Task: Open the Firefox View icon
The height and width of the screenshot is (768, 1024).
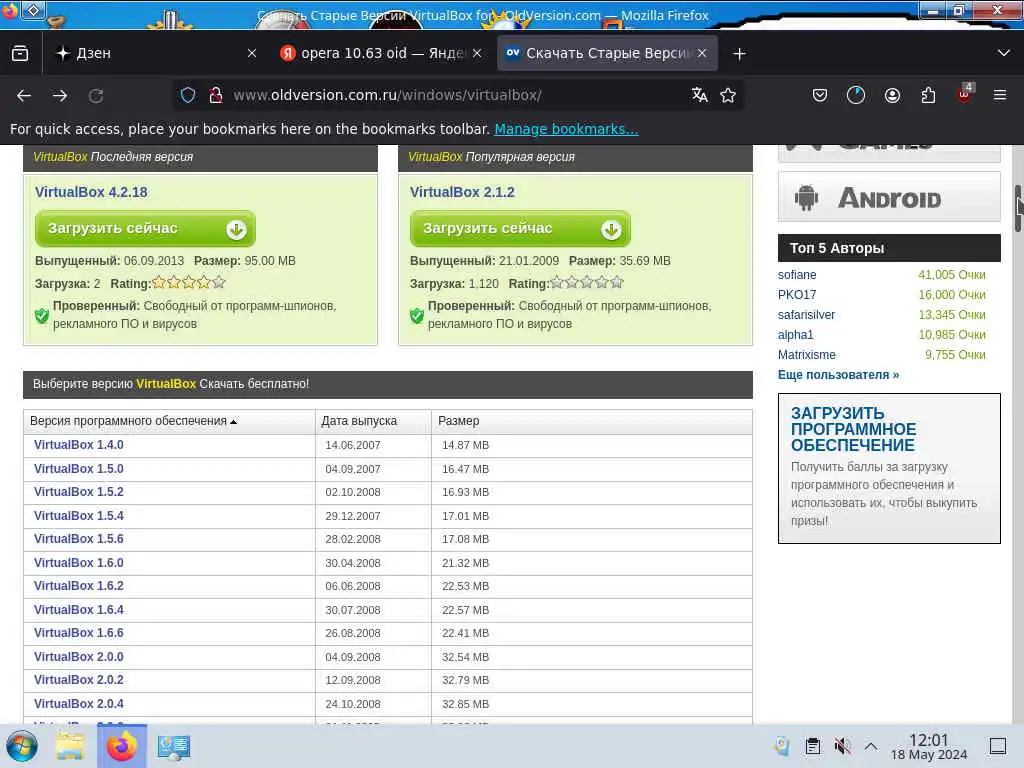Action: click(x=20, y=53)
